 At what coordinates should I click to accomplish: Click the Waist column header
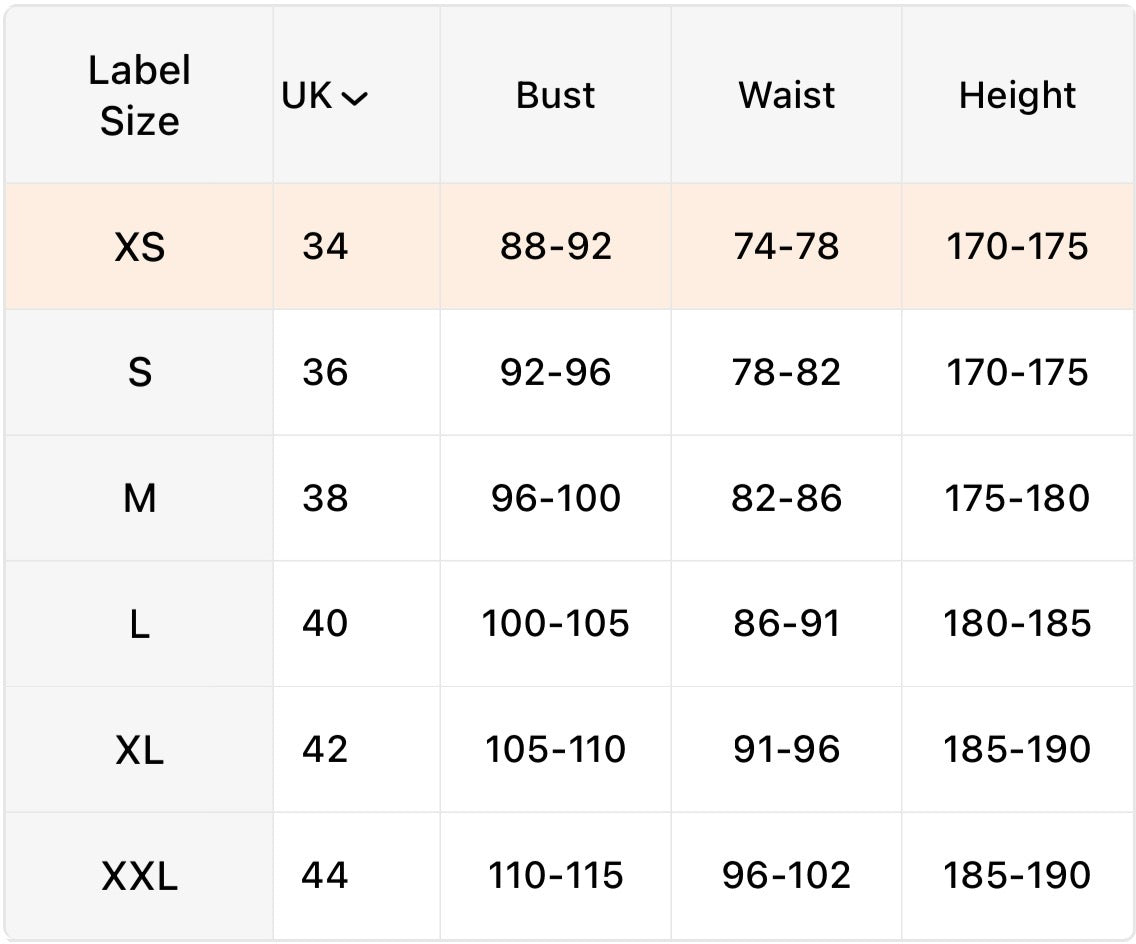786,96
